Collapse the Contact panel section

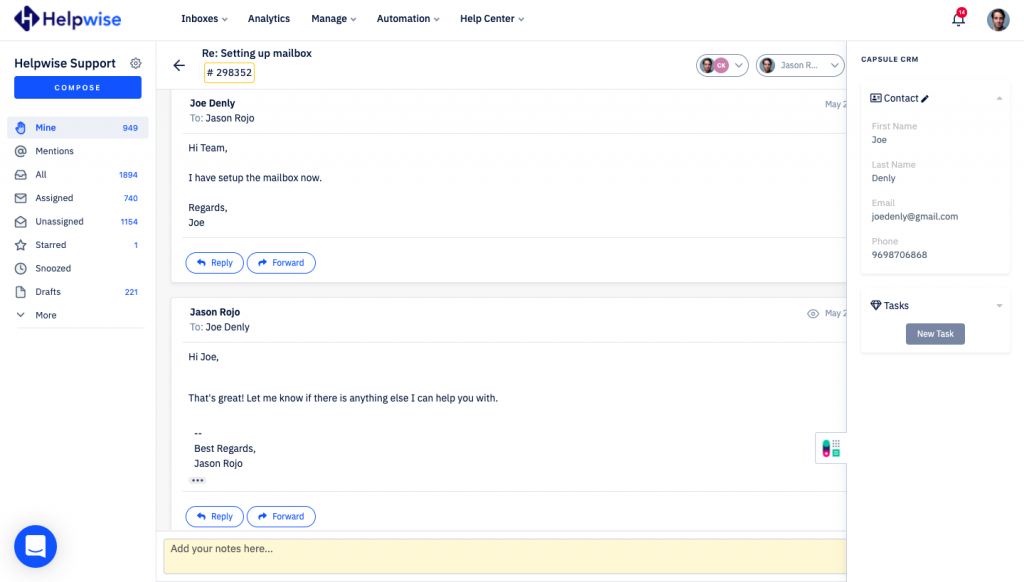pos(999,99)
